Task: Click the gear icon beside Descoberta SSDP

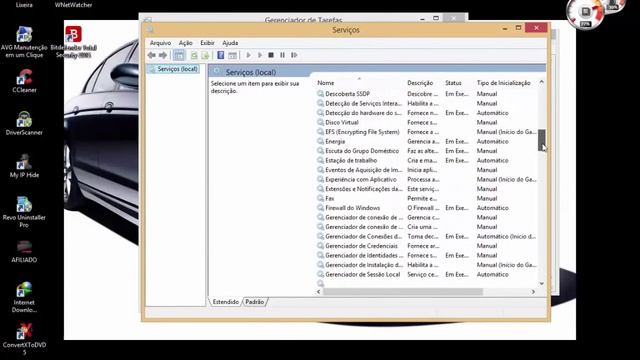Action: pos(321,94)
